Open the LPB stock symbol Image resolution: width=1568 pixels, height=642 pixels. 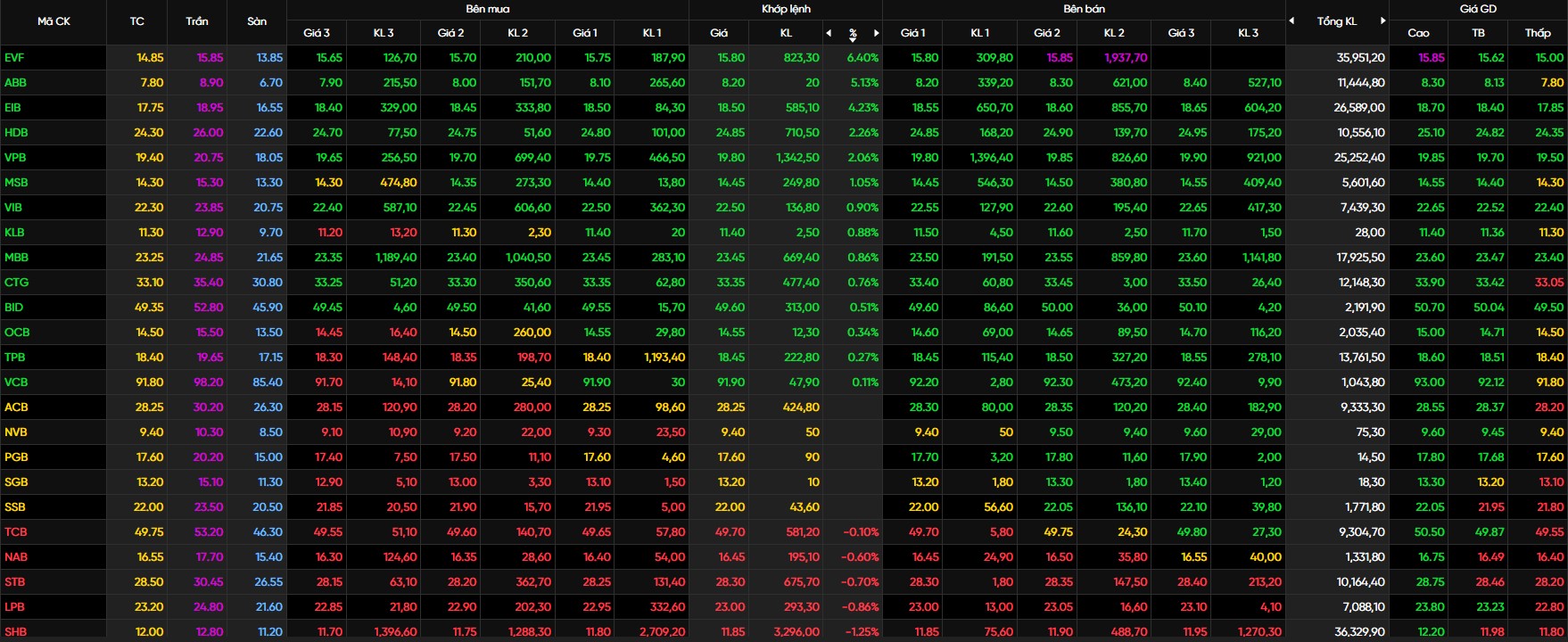click(14, 606)
